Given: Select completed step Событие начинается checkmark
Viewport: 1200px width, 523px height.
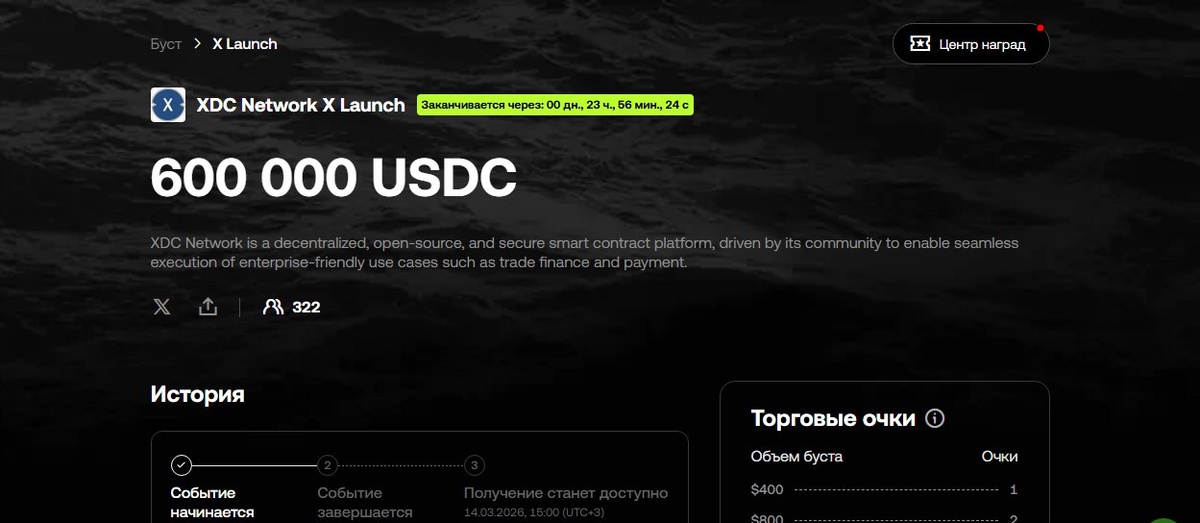Looking at the screenshot, I should point(181,465).
